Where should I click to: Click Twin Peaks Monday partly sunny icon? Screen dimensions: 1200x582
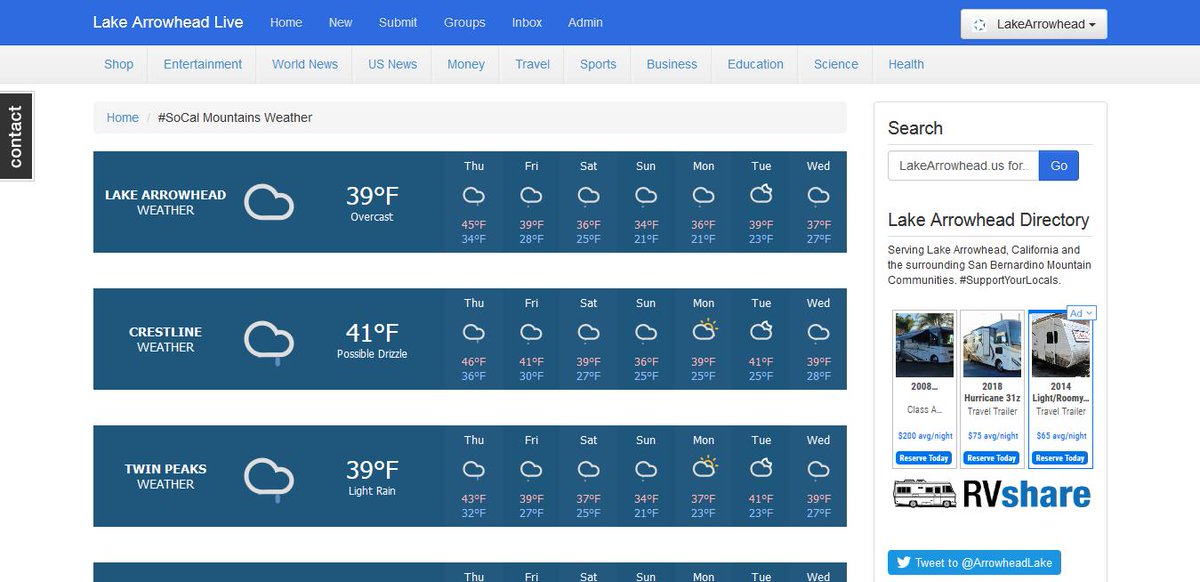coord(704,466)
